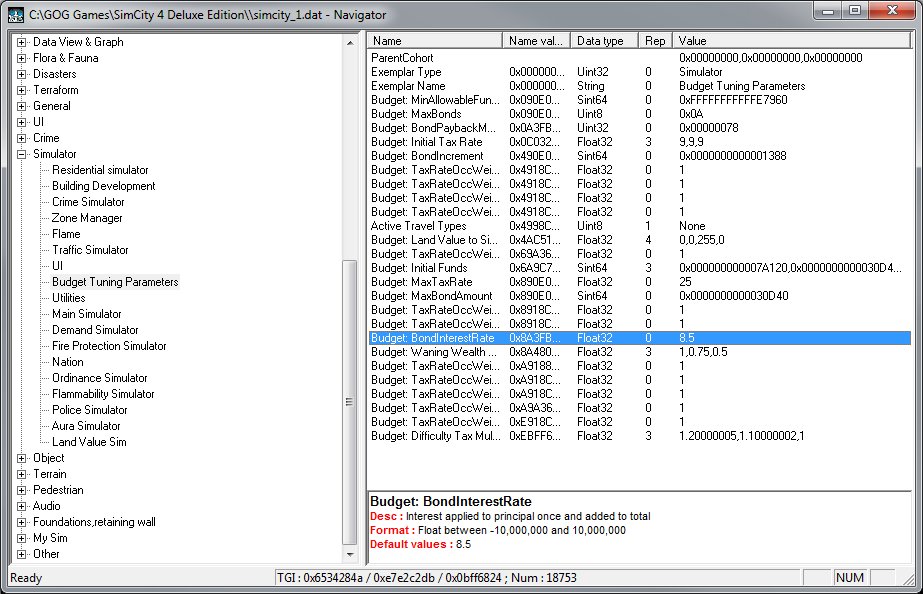
Task: Select Budget: Difficulty Tax Mul... row
Action: pyautogui.click(x=639, y=436)
